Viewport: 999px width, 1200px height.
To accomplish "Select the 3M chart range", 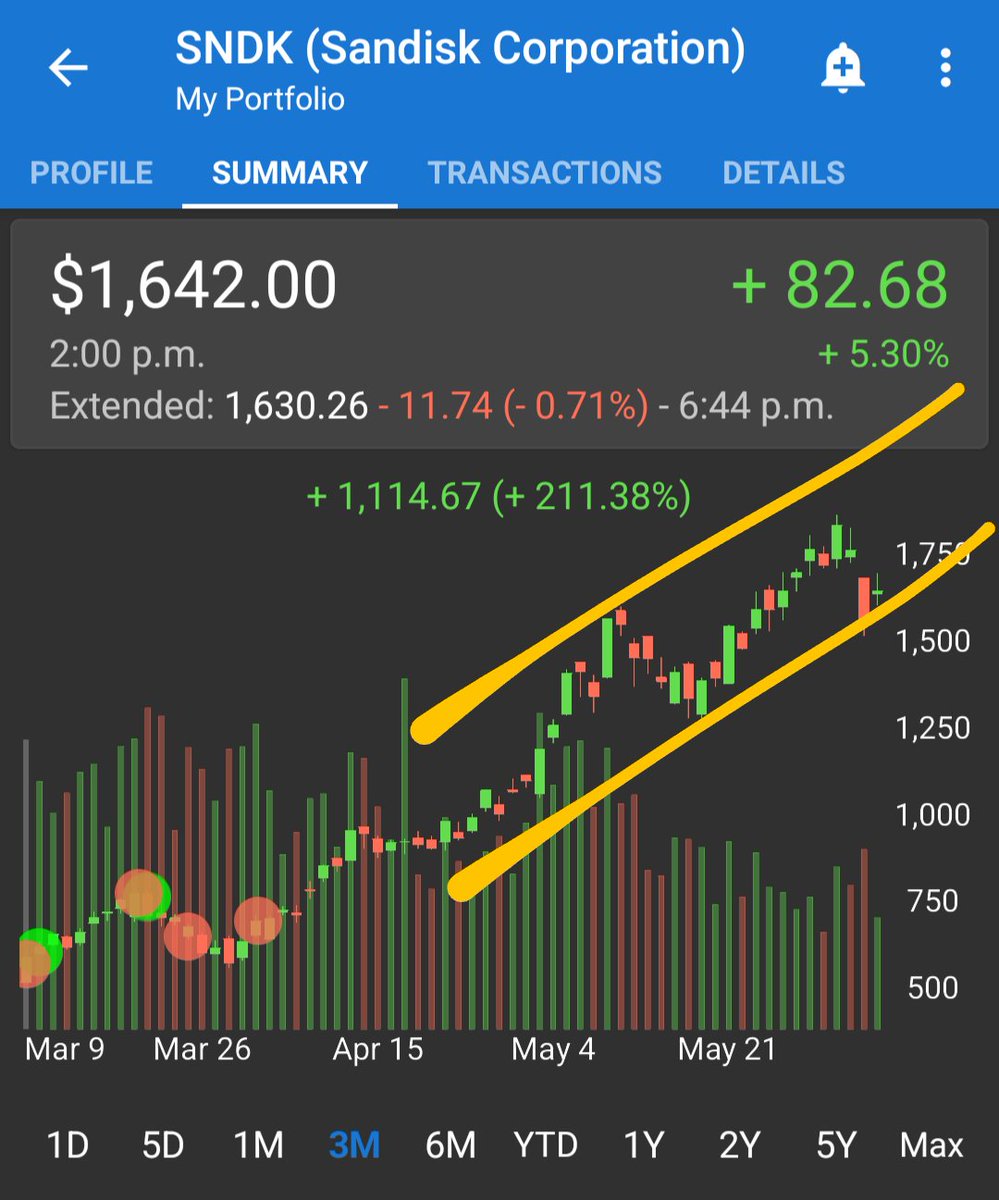I will click(355, 1145).
